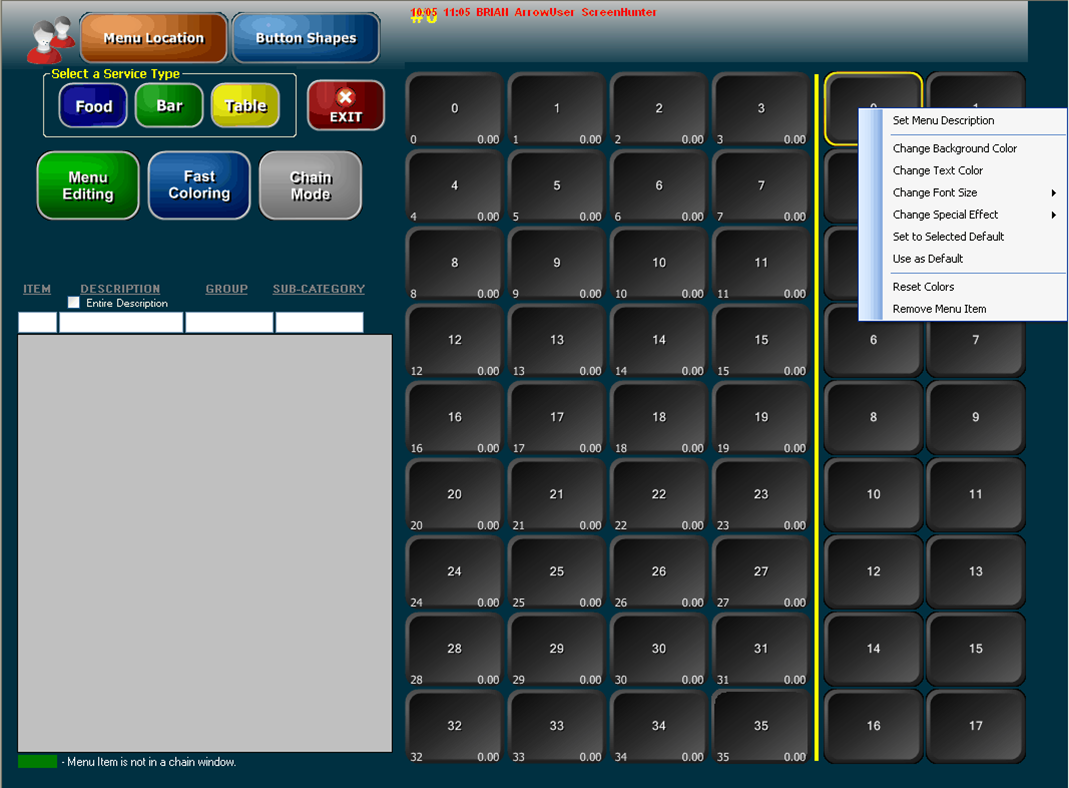Select menu item button 26
This screenshot has width=1069, height=788.
[659, 572]
